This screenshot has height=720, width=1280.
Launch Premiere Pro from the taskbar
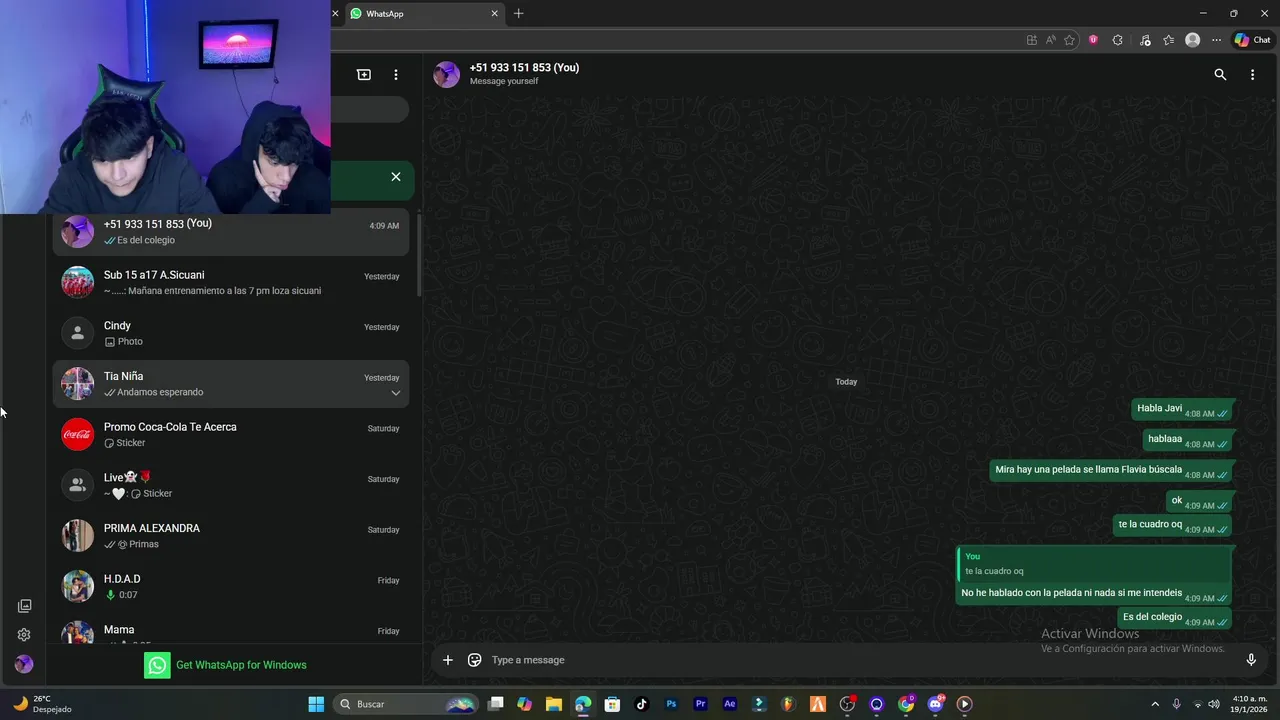coord(700,704)
